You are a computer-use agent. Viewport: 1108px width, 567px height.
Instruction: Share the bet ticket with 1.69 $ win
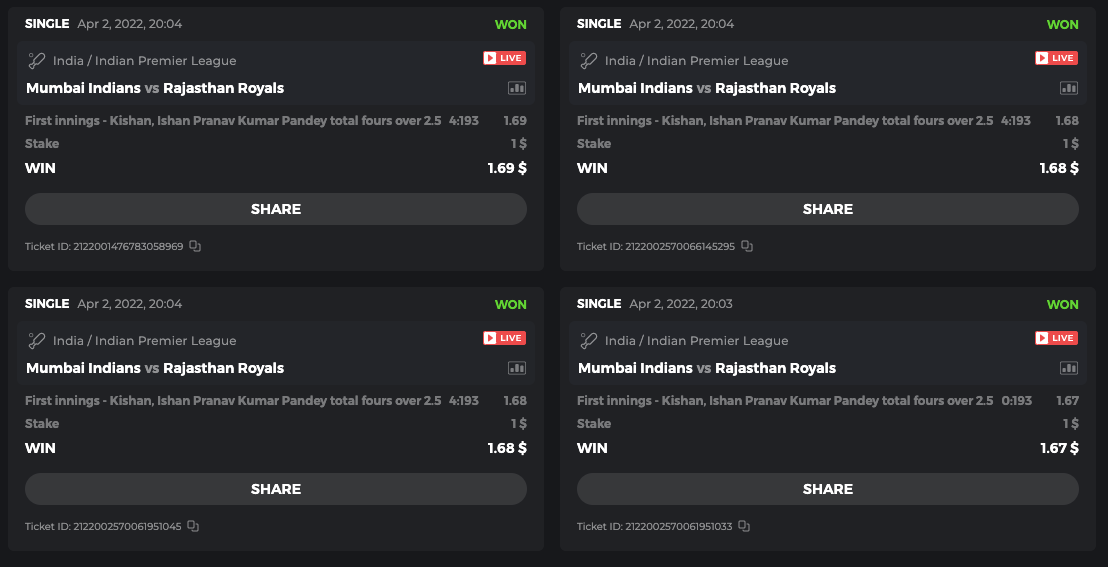click(x=276, y=209)
